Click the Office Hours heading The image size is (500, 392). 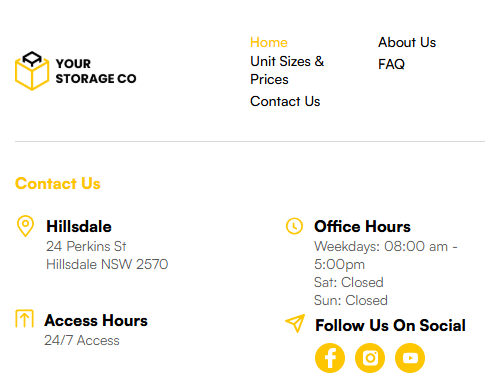coord(362,227)
